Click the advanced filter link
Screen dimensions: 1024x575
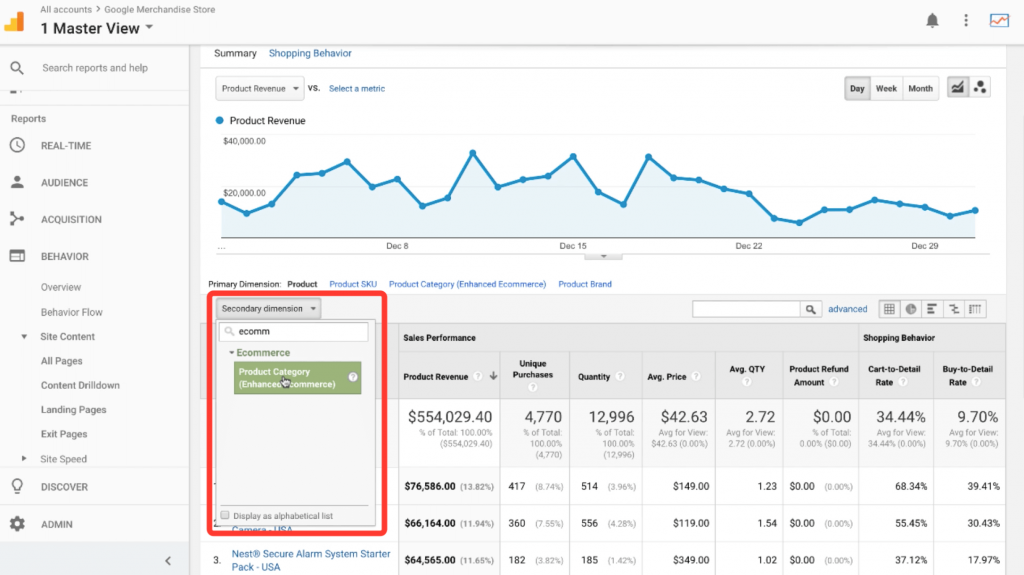[x=848, y=309]
